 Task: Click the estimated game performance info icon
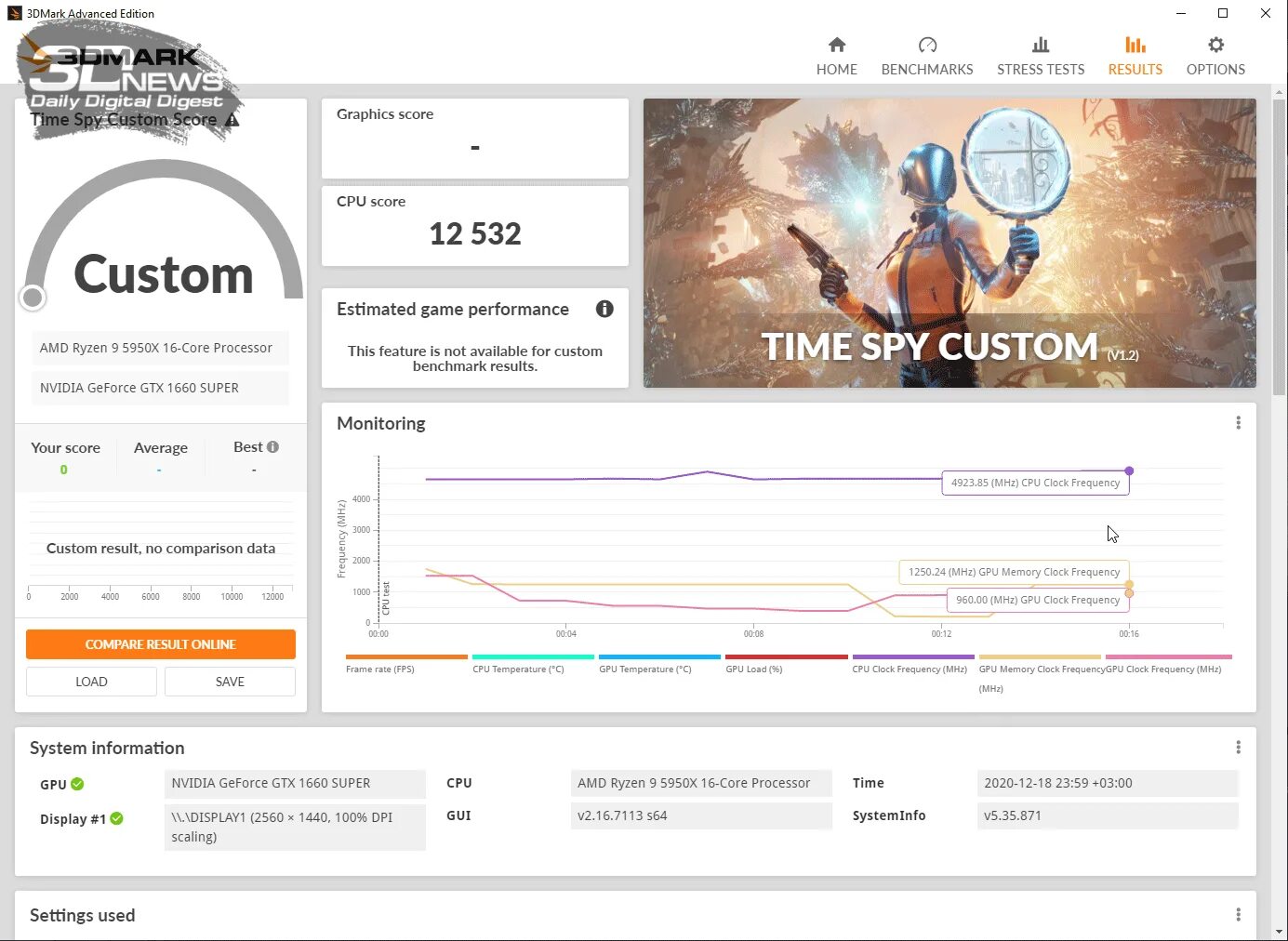pos(604,309)
